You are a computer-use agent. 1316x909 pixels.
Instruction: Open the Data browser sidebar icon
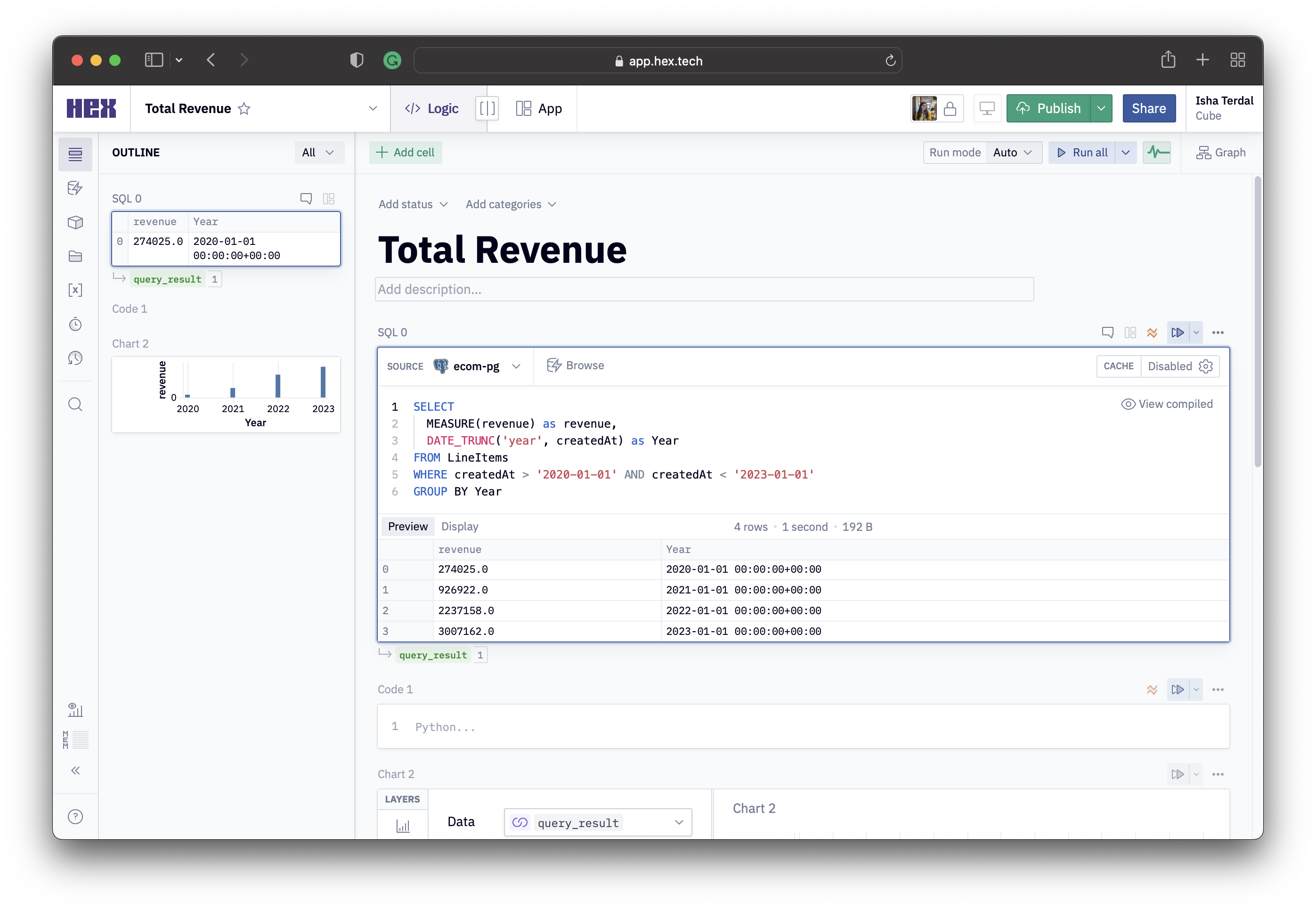(x=75, y=188)
